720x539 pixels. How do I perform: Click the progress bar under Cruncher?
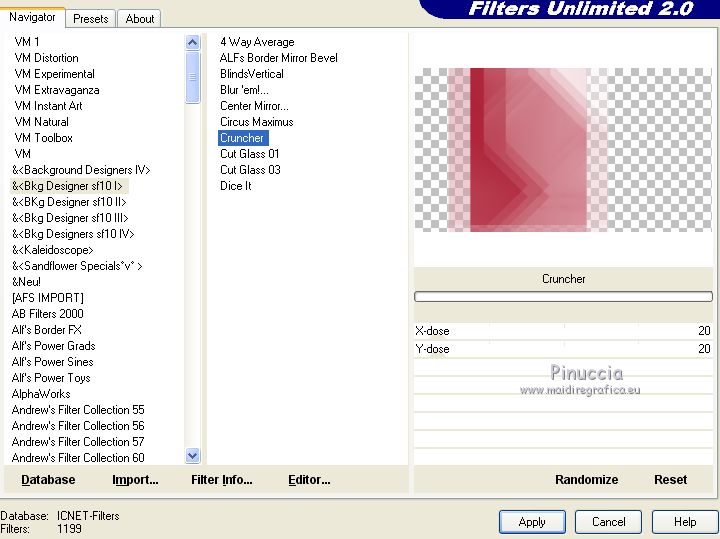563,297
